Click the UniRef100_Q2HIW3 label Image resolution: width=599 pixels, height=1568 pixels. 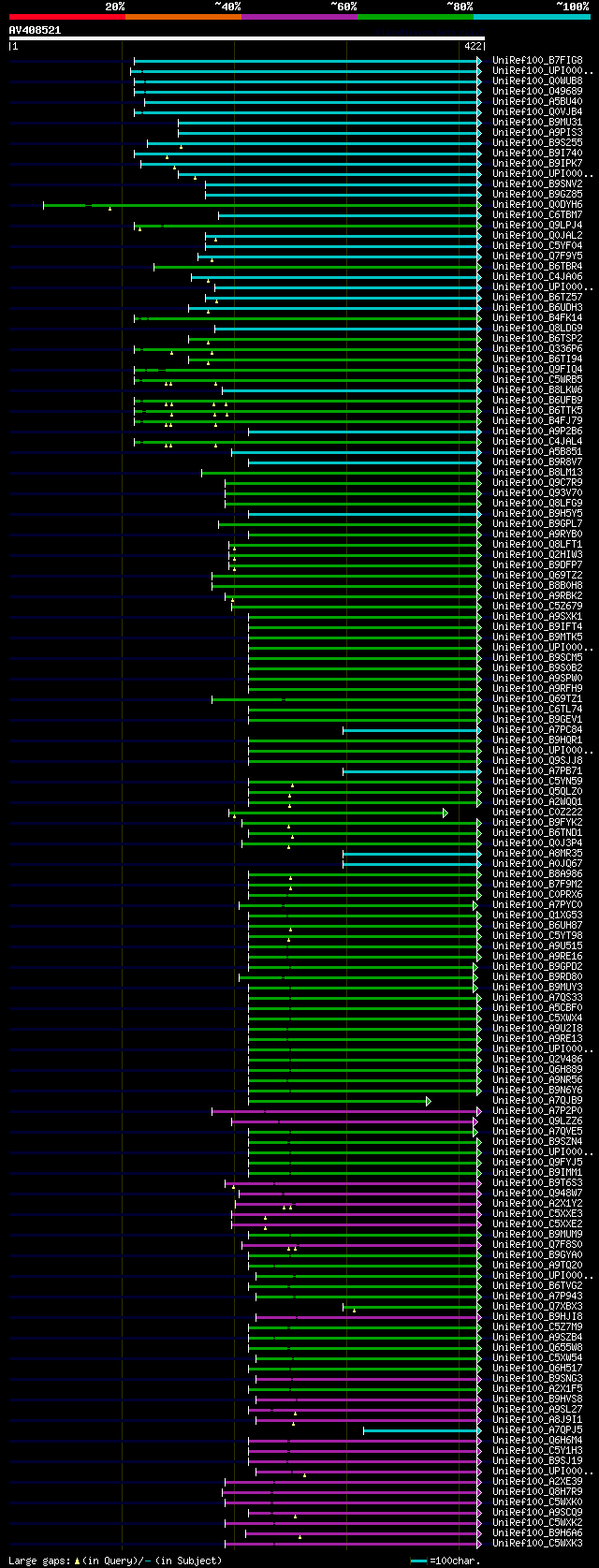click(x=537, y=555)
